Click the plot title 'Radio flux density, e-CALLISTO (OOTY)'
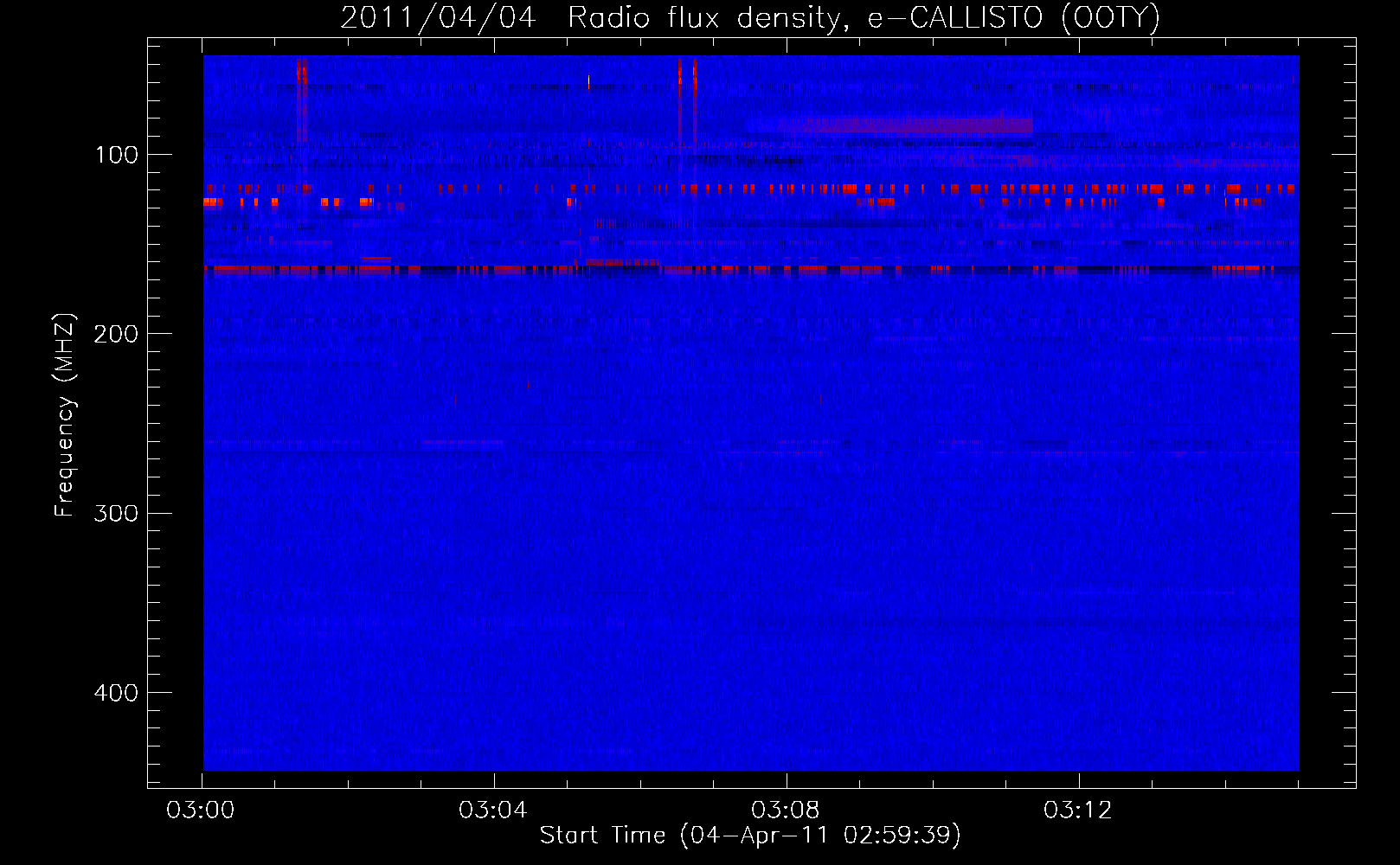1400x865 pixels. point(864,17)
